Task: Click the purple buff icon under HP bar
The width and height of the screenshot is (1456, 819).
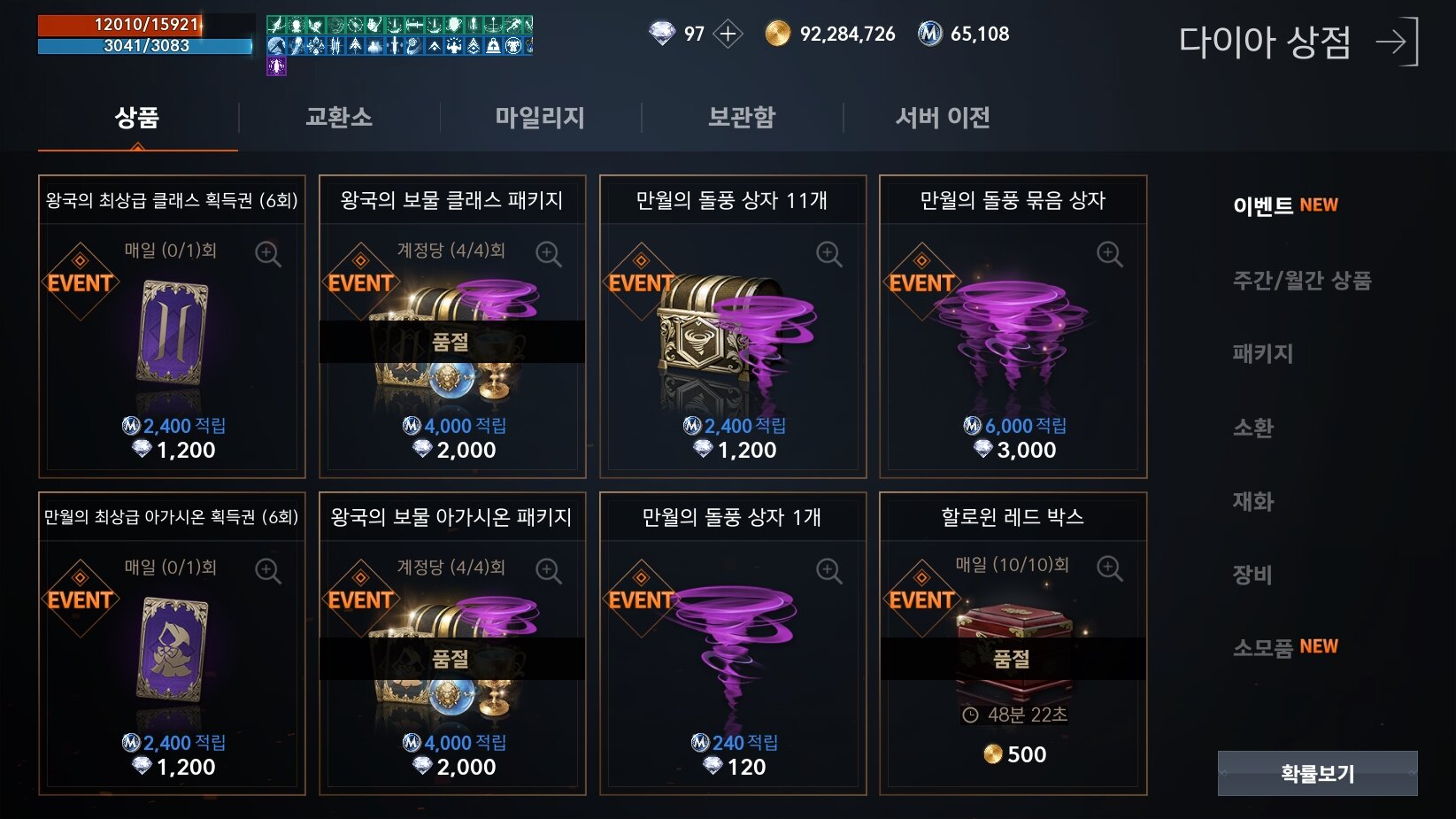Action: coord(276,66)
